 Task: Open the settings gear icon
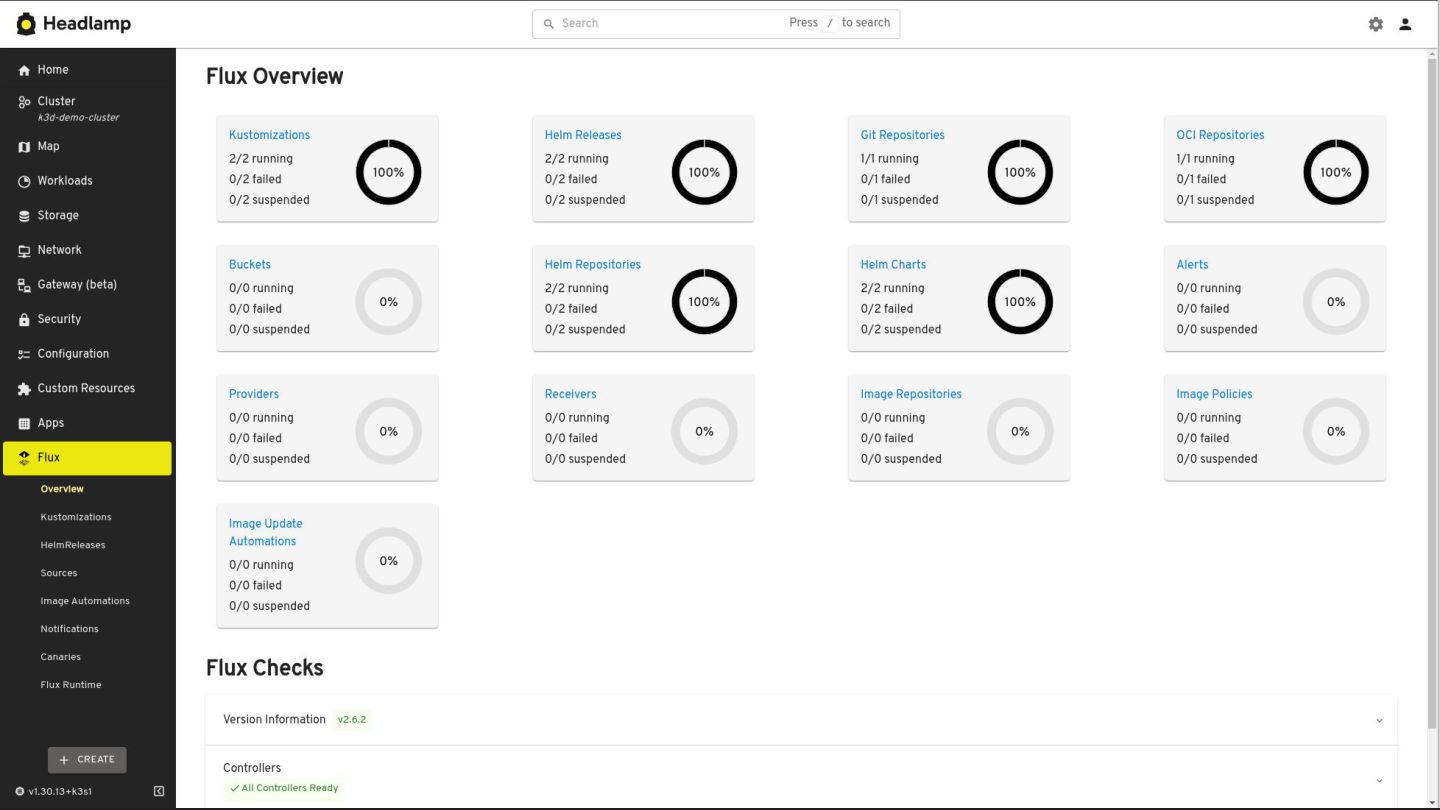click(1376, 24)
